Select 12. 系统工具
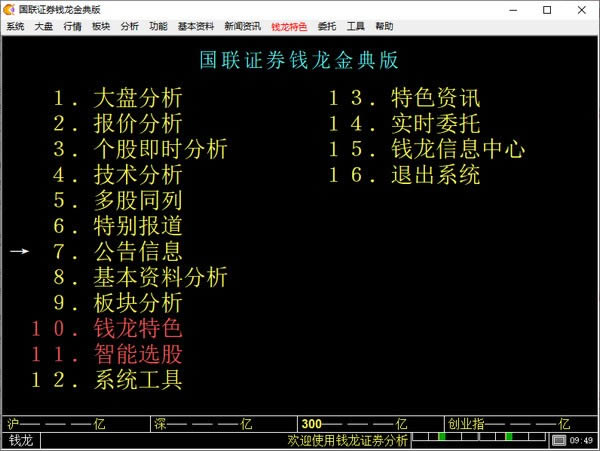Image resolution: width=600 pixels, height=451 pixels. (107, 380)
